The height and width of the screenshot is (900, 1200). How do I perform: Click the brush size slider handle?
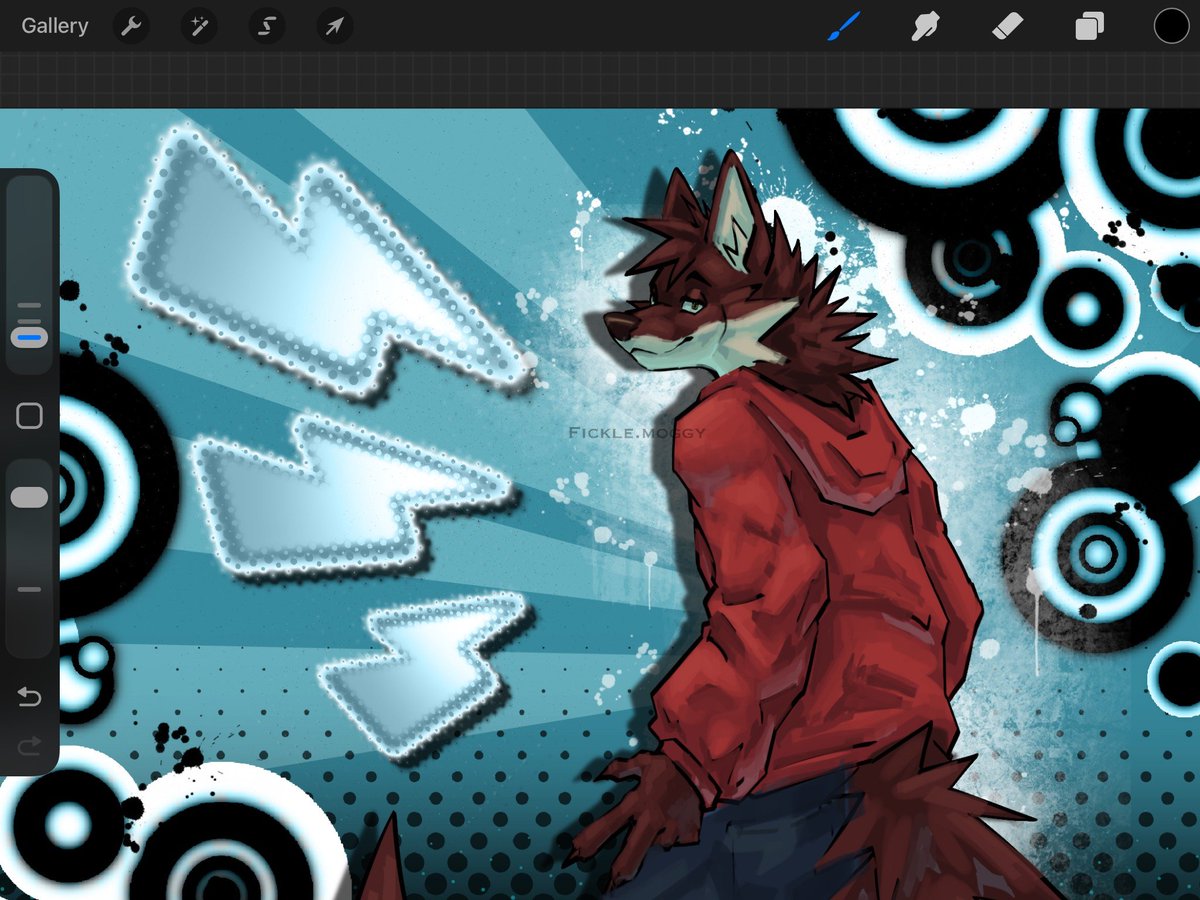(x=30, y=338)
